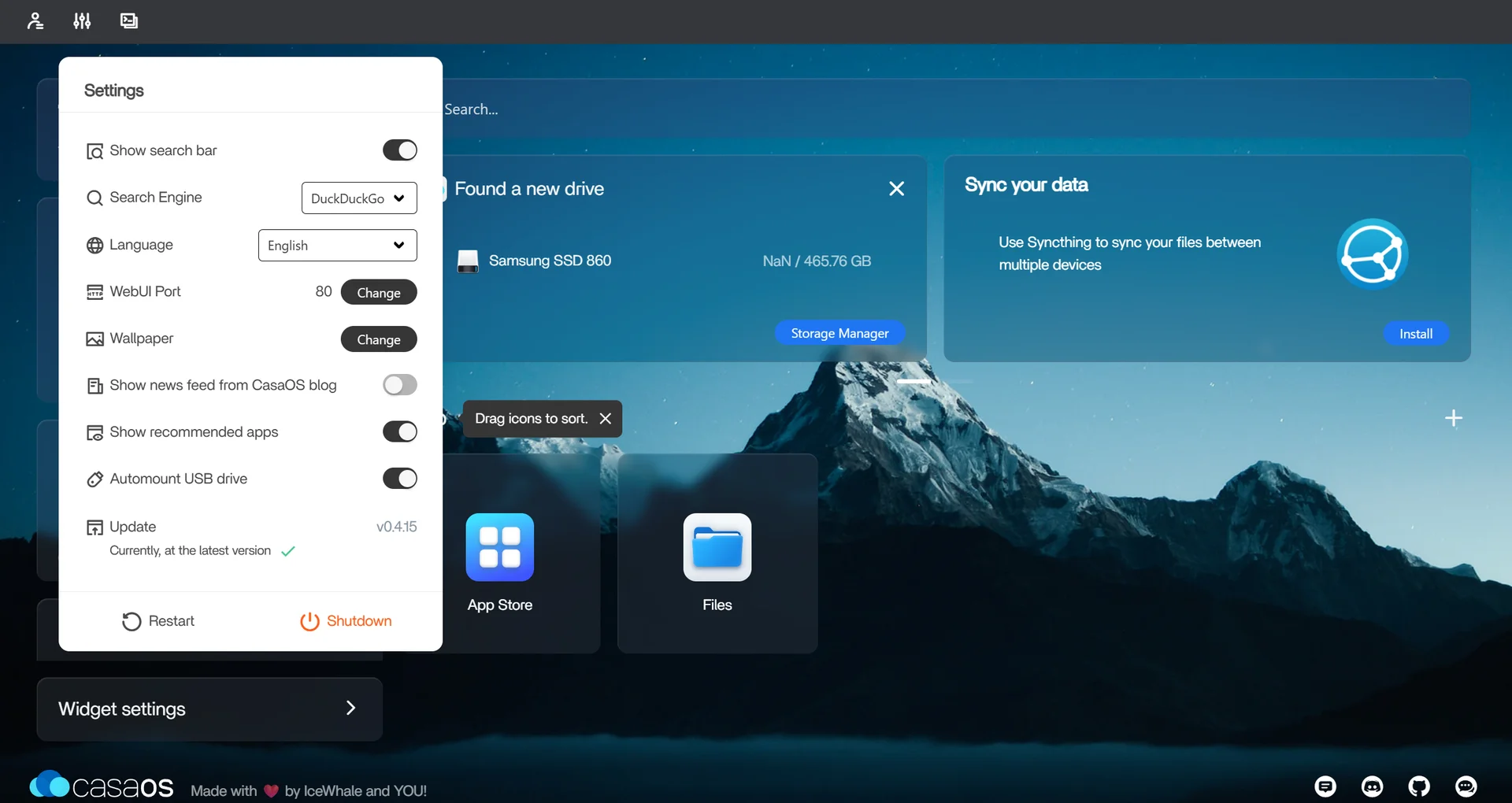
Task: Click the Automount USB drive icon
Action: (94, 479)
